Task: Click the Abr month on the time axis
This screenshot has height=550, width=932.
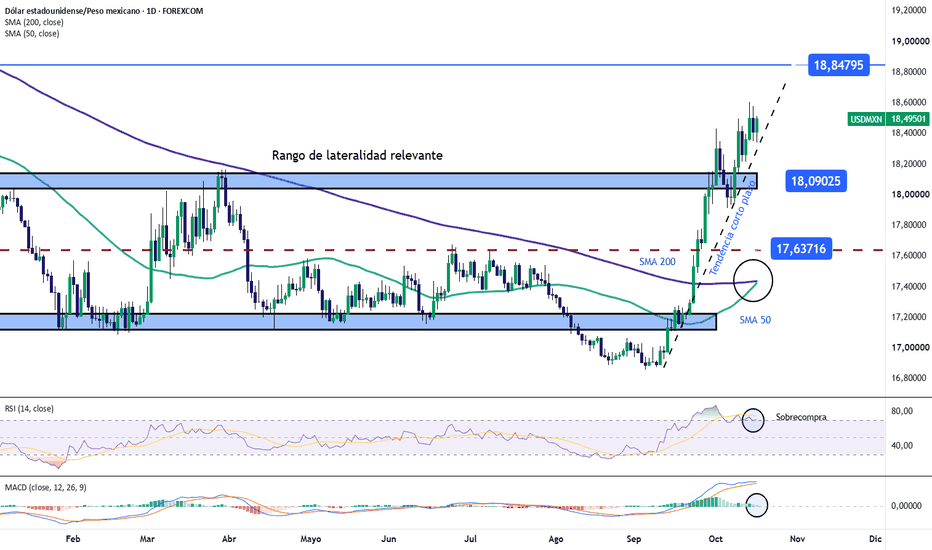Action: (x=229, y=539)
